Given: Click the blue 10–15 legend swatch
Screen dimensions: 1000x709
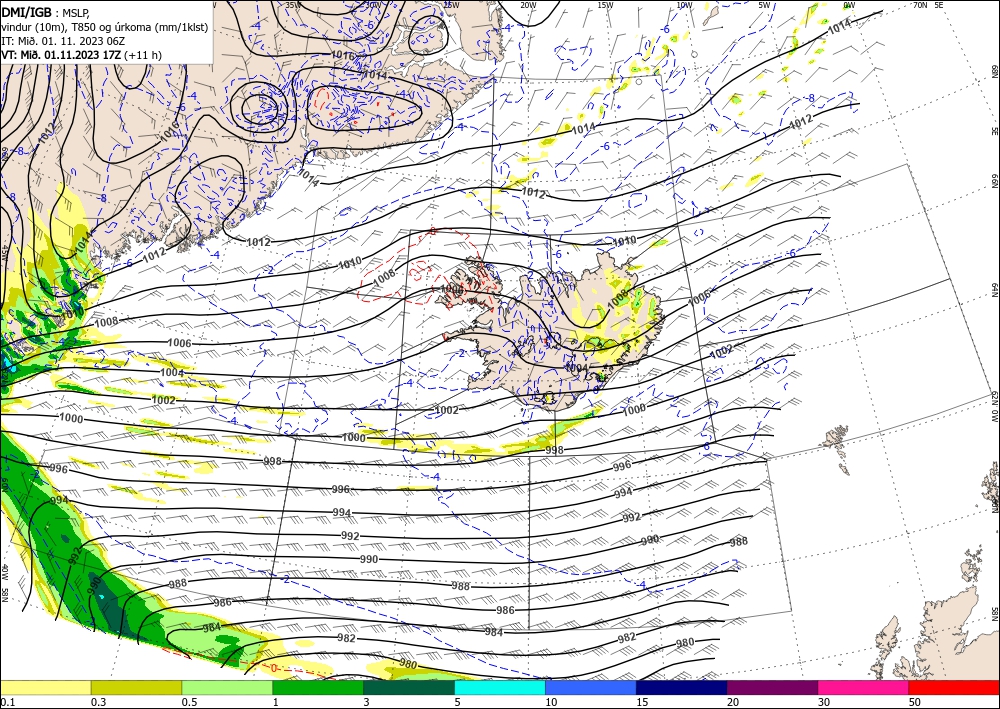Looking at the screenshot, I should pyautogui.click(x=591, y=687).
